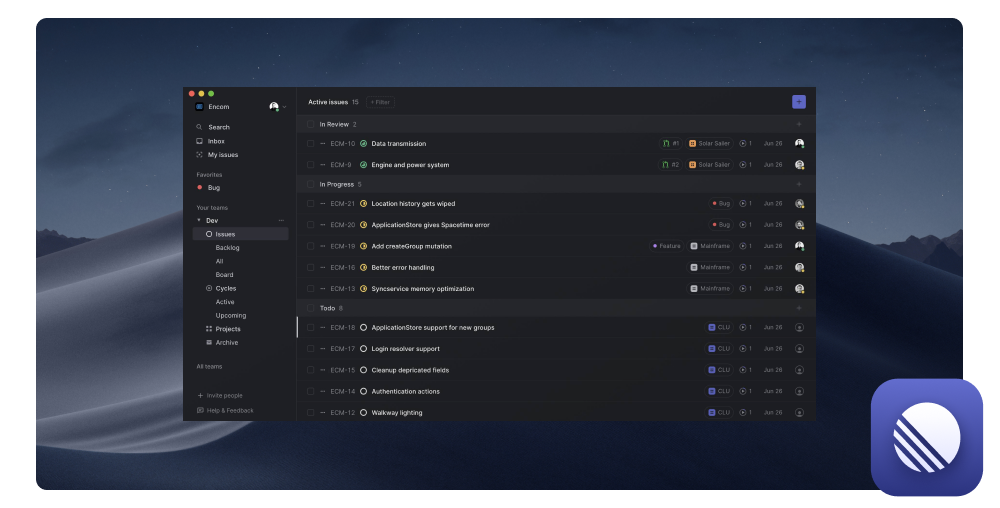The width and height of the screenshot is (1000, 508).
Task: Add an issue to In Review group
Action: click(x=798, y=124)
